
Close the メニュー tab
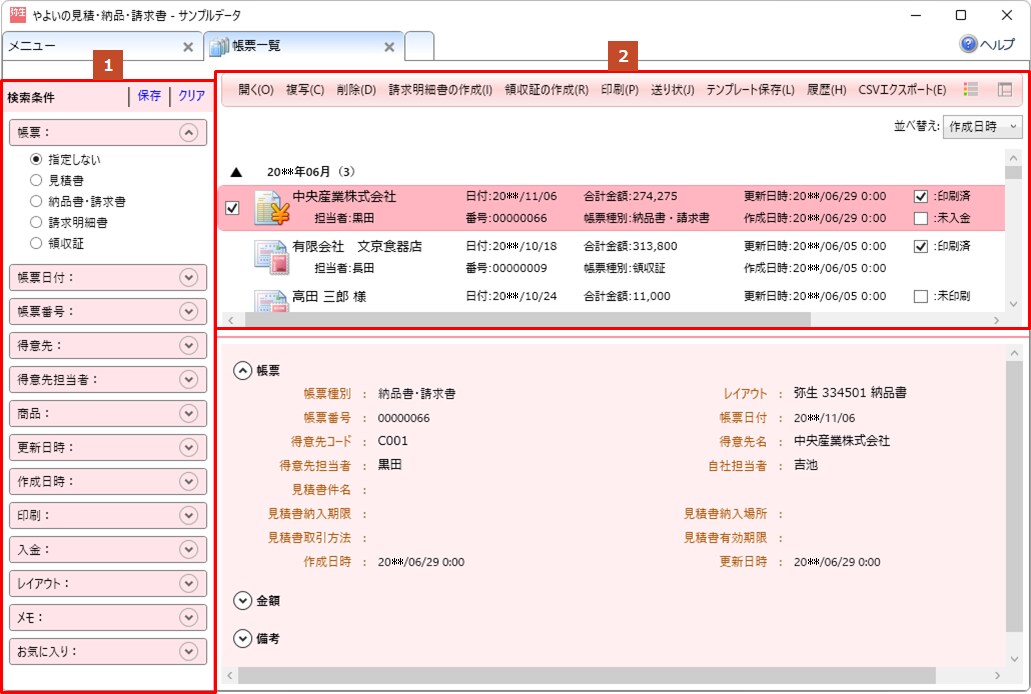pyautogui.click(x=188, y=47)
